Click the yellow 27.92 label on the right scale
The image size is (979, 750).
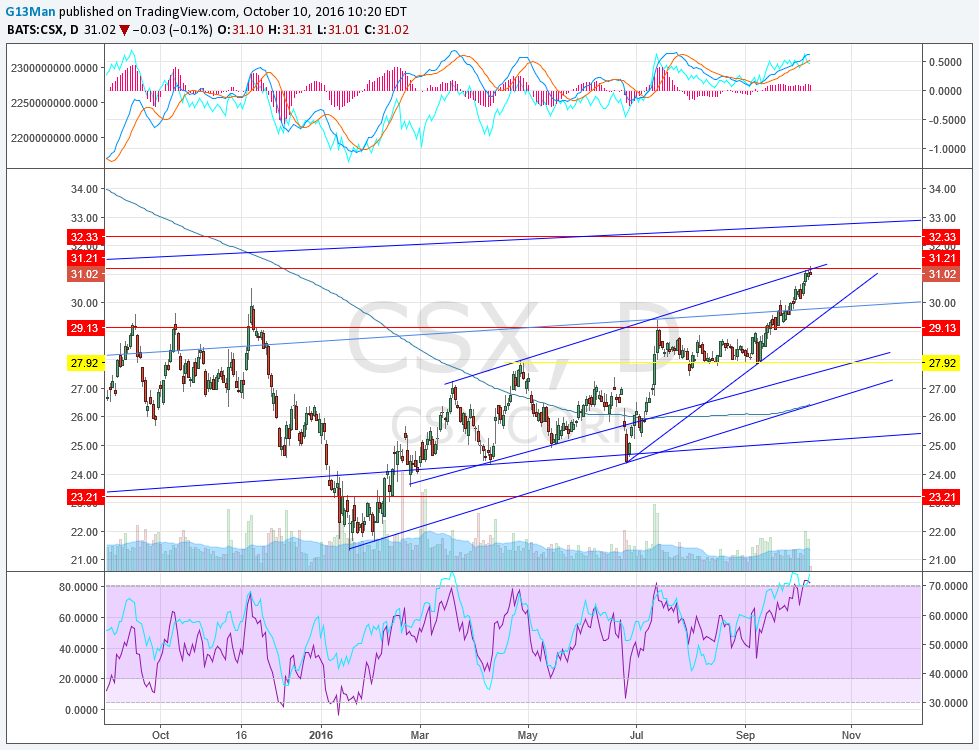pyautogui.click(x=941, y=363)
